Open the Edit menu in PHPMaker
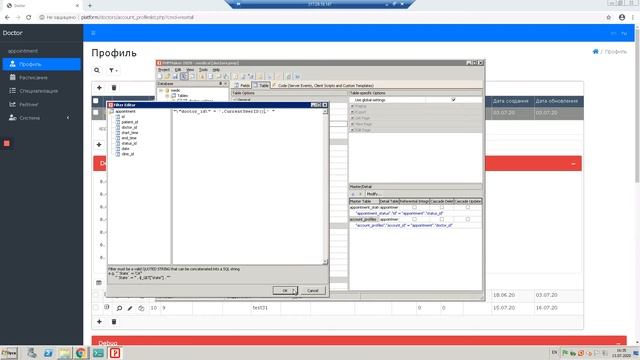640x360 pixels. 178,70
